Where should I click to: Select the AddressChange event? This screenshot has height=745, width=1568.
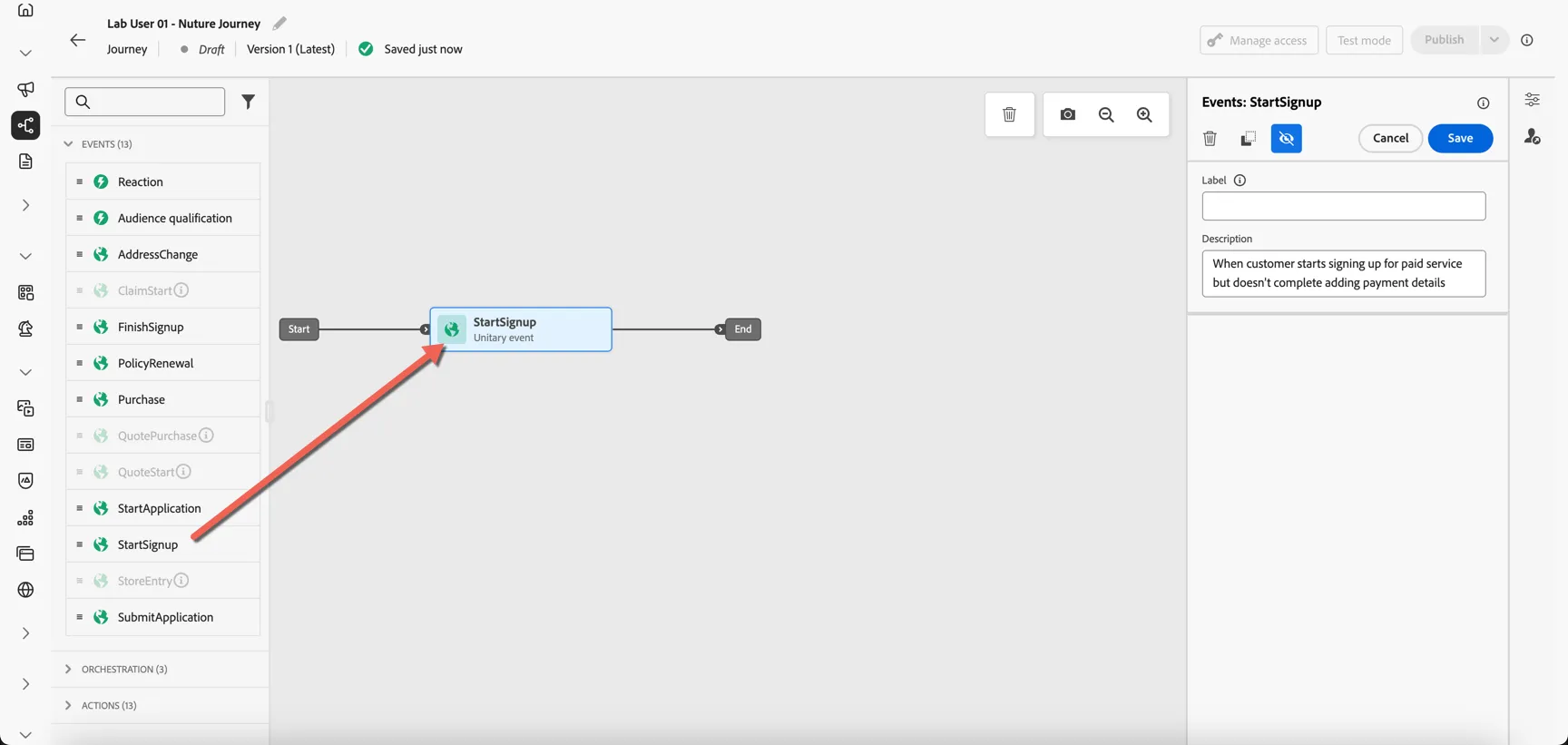pyautogui.click(x=163, y=254)
